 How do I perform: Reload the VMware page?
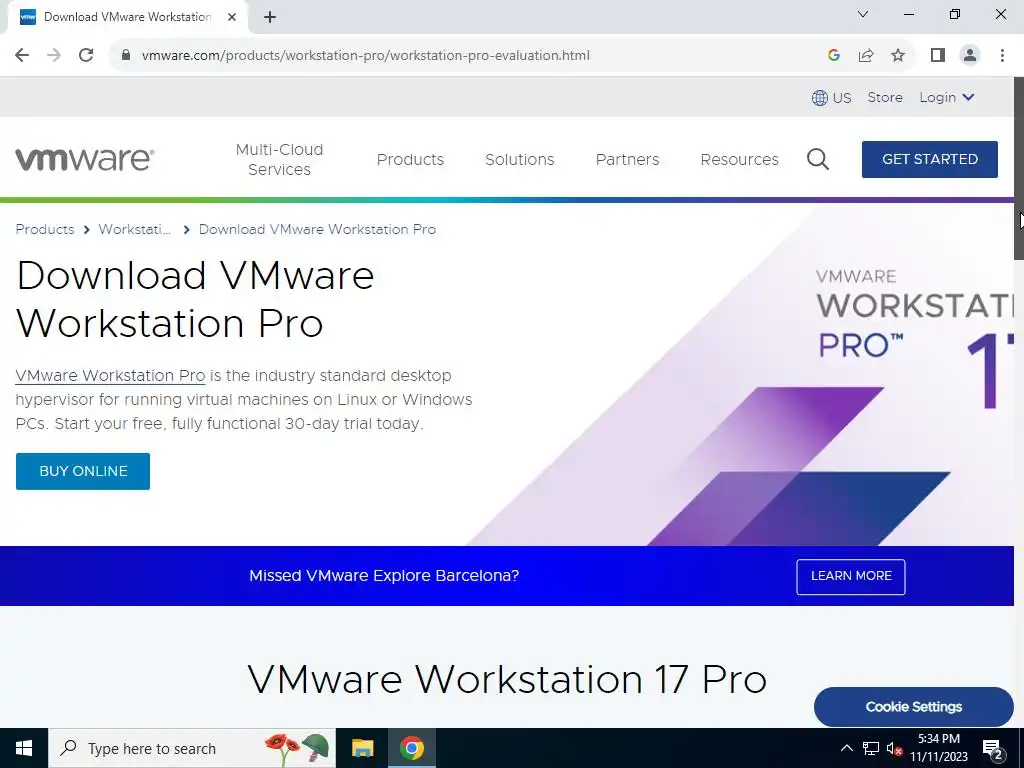coord(86,56)
